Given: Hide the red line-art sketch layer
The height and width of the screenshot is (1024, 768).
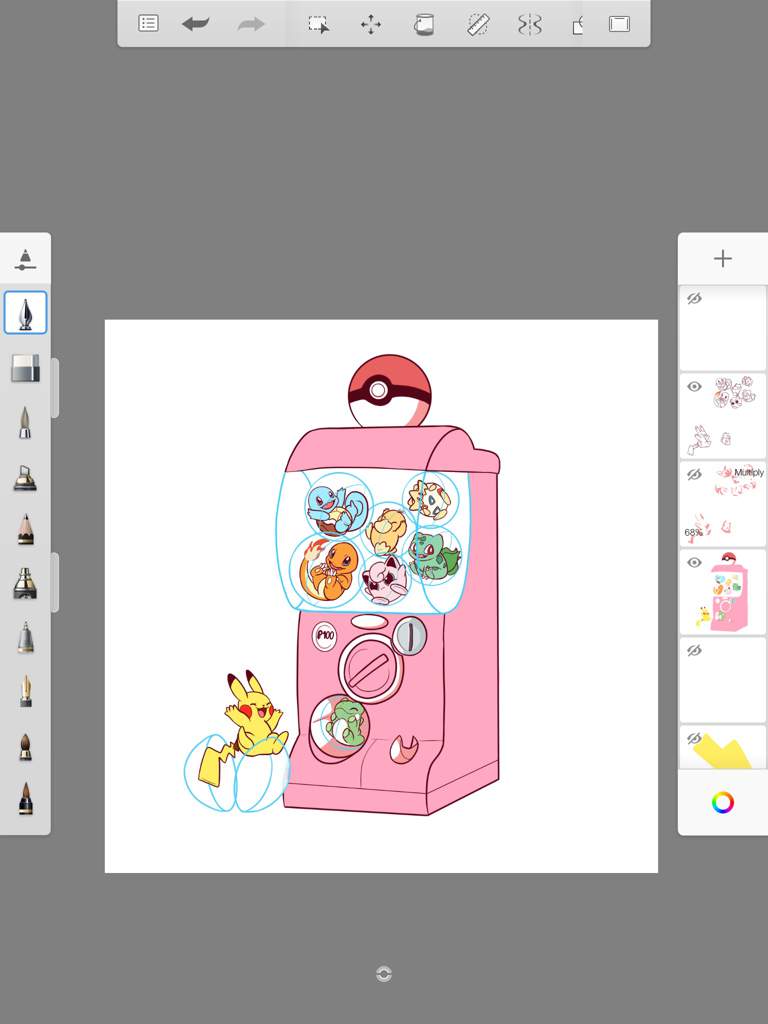Looking at the screenshot, I should point(694,387).
